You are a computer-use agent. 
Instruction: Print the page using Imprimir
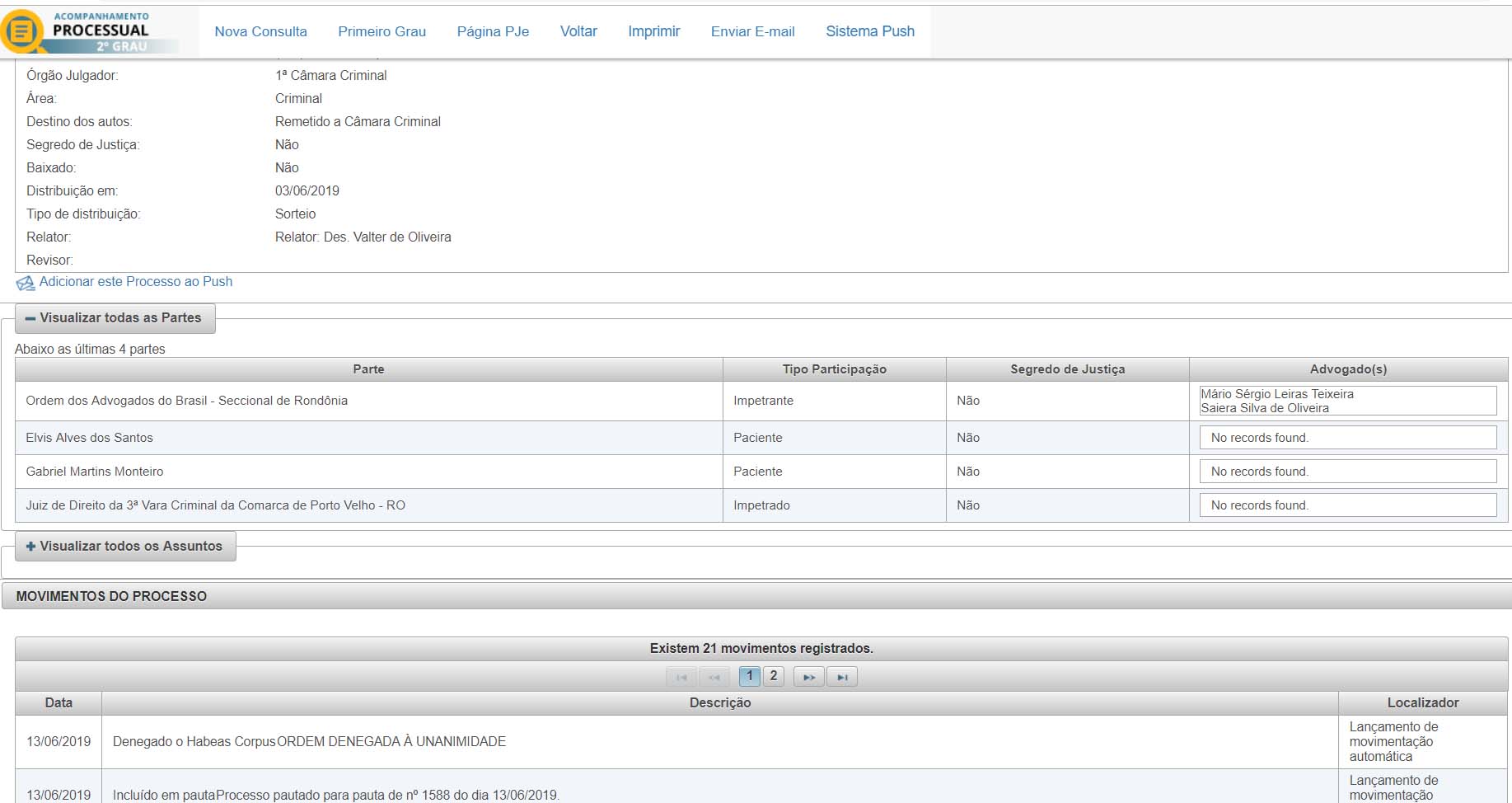(653, 31)
